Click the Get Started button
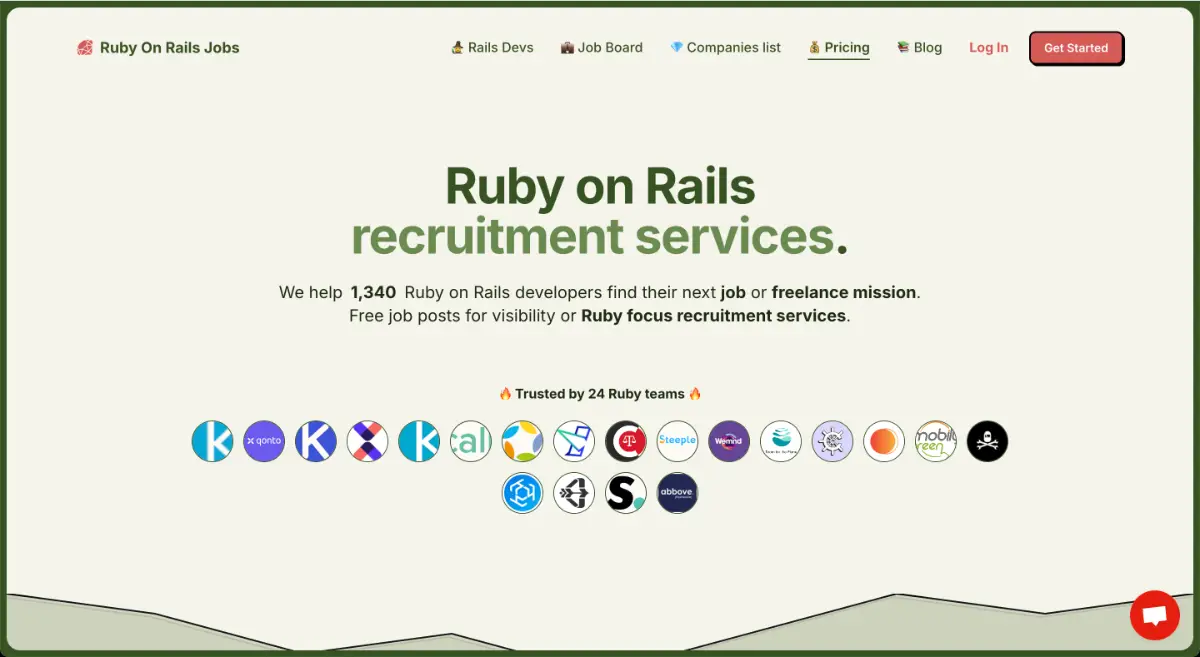 coord(1076,47)
